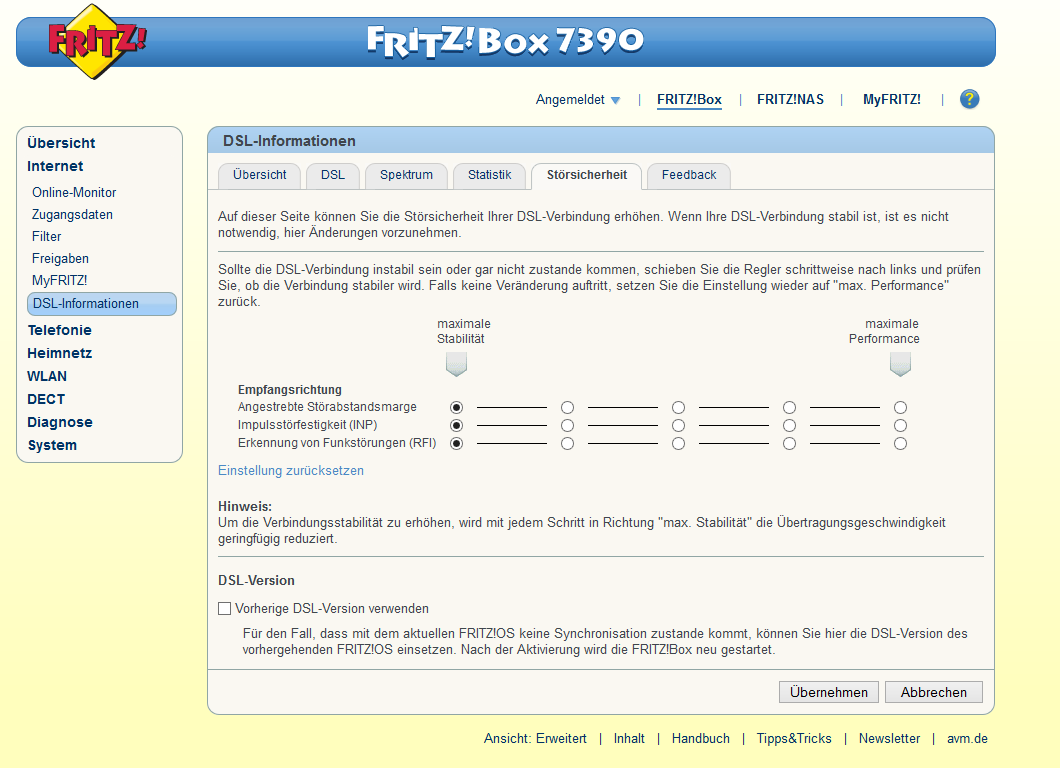This screenshot has width=1060, height=768.
Task: Select second Störabstandsmarge radio button
Action: pos(567,408)
